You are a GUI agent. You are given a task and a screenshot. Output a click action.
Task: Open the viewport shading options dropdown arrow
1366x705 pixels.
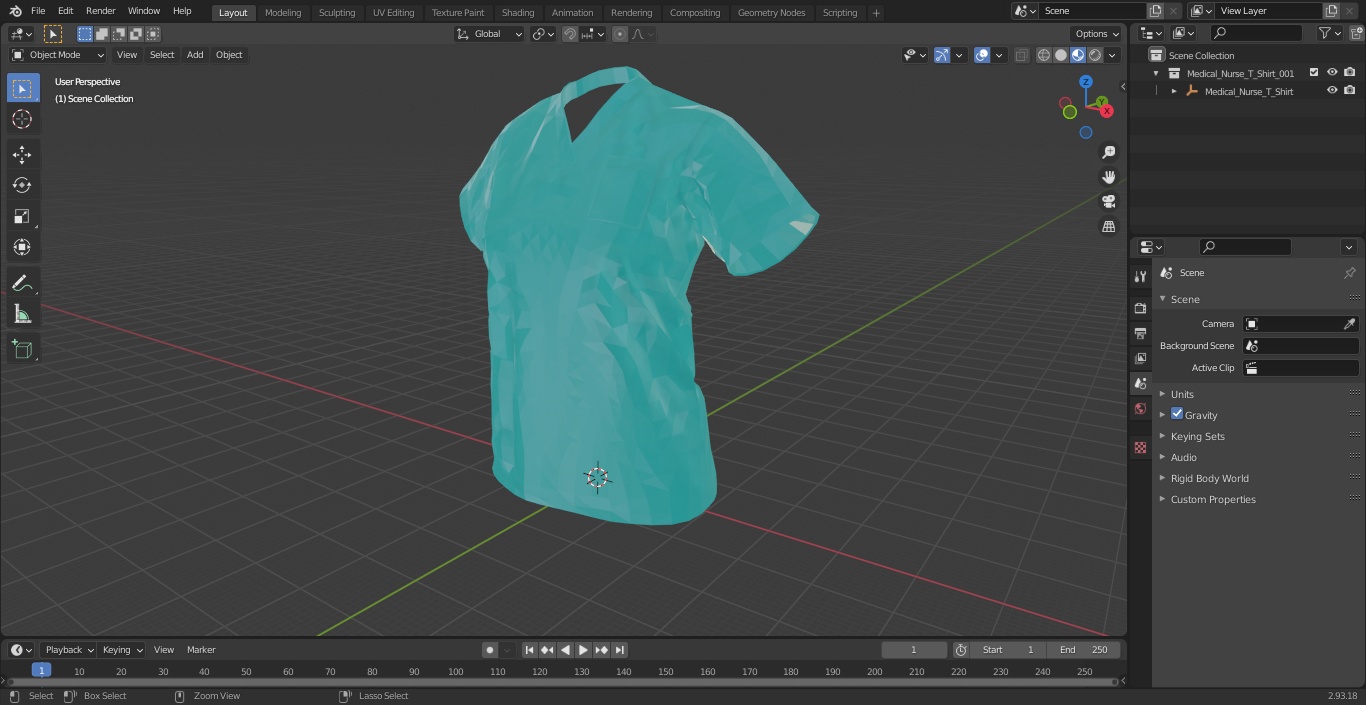tap(1112, 55)
